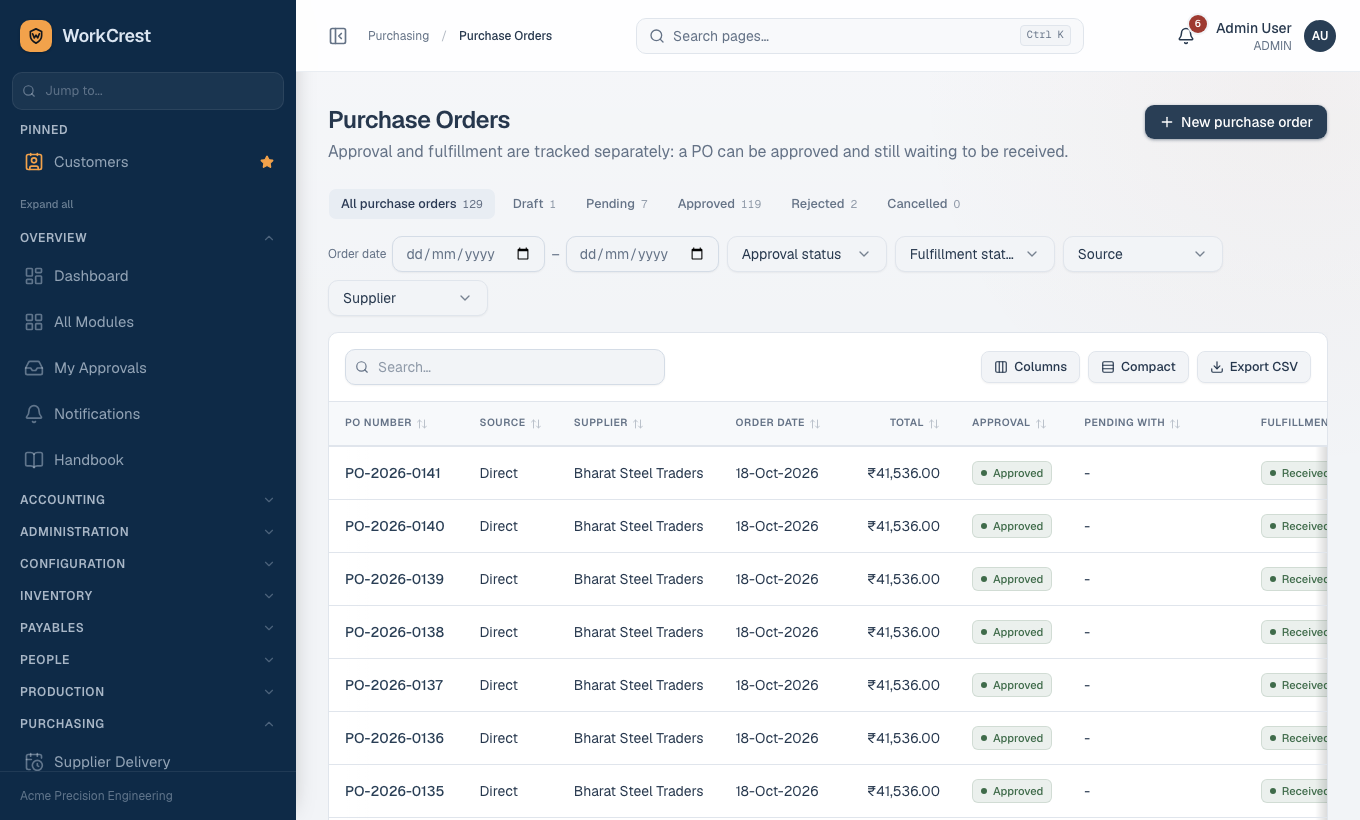
Task: Switch to the Pending tab
Action: point(617,204)
